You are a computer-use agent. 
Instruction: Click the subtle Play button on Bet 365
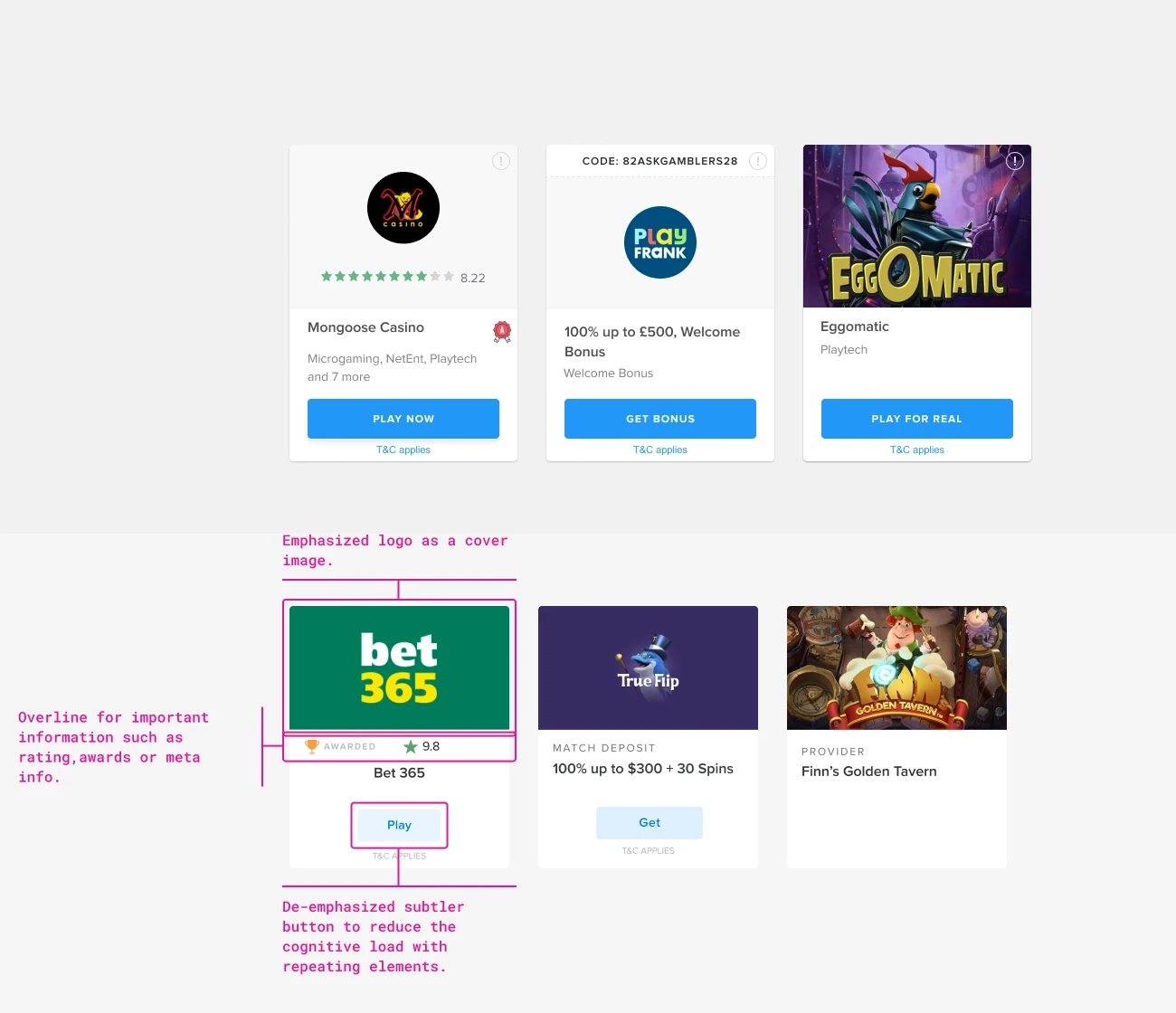(399, 825)
